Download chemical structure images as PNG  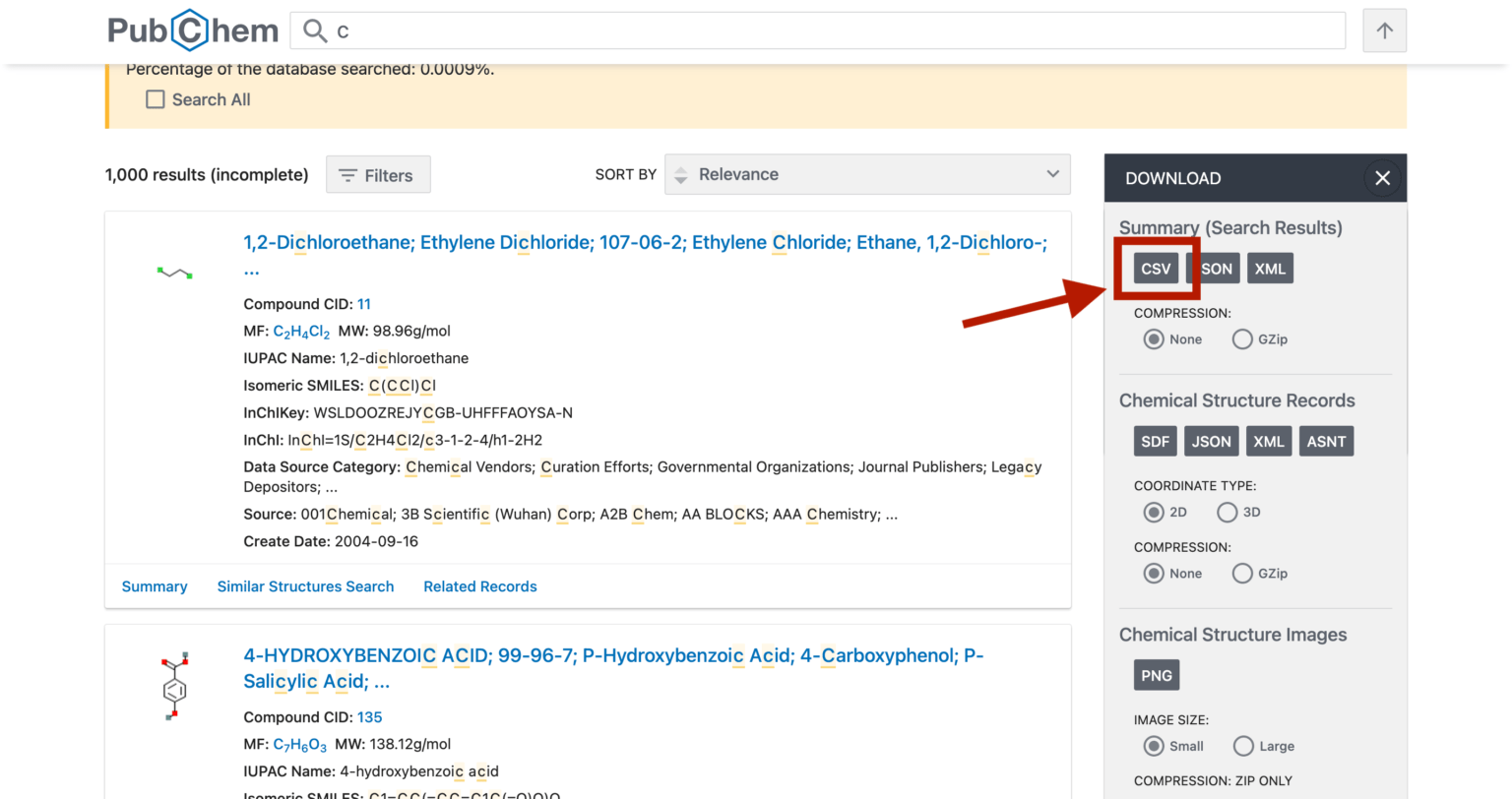pyautogui.click(x=1157, y=675)
